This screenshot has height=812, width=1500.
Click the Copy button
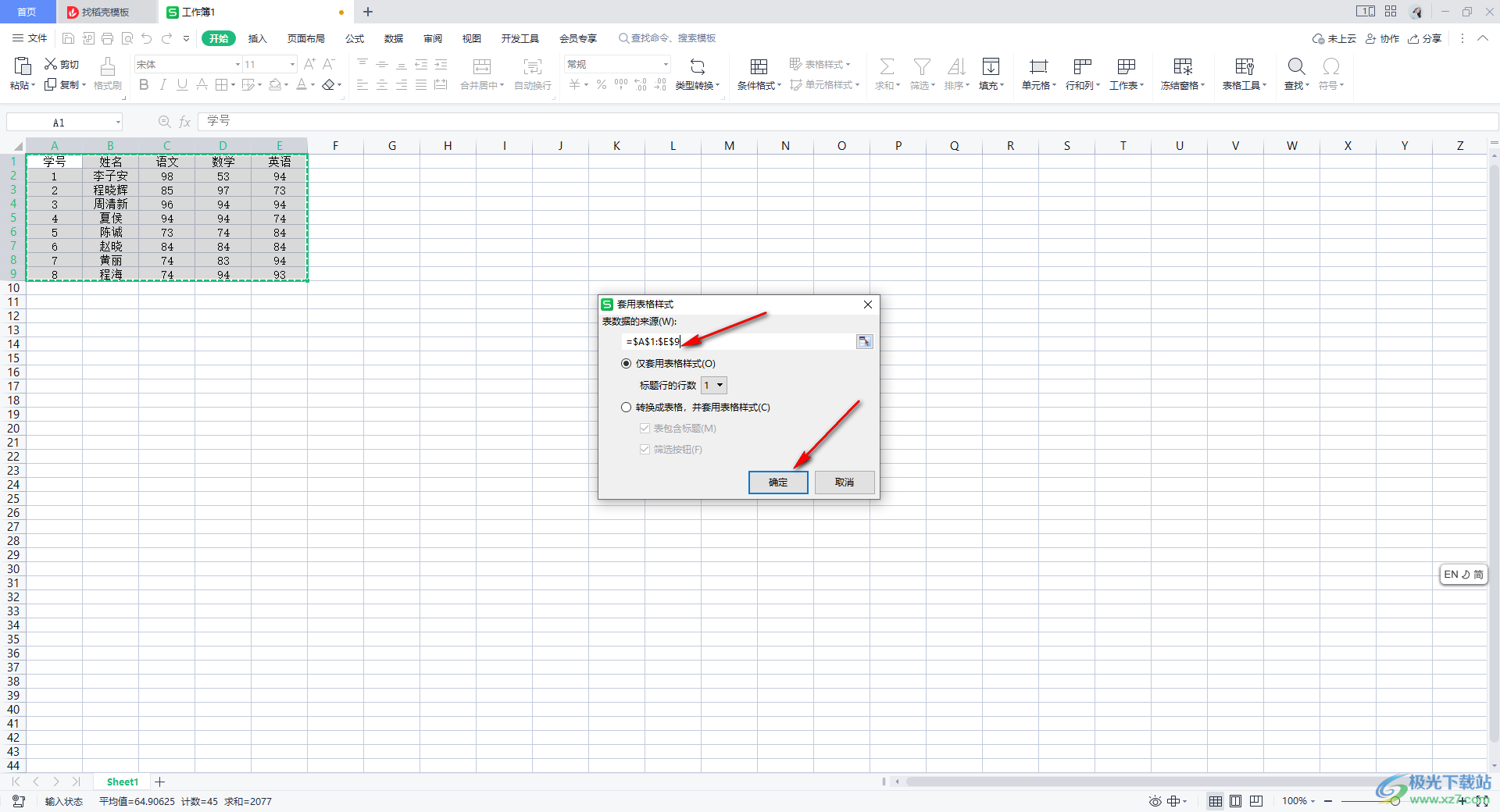64,85
